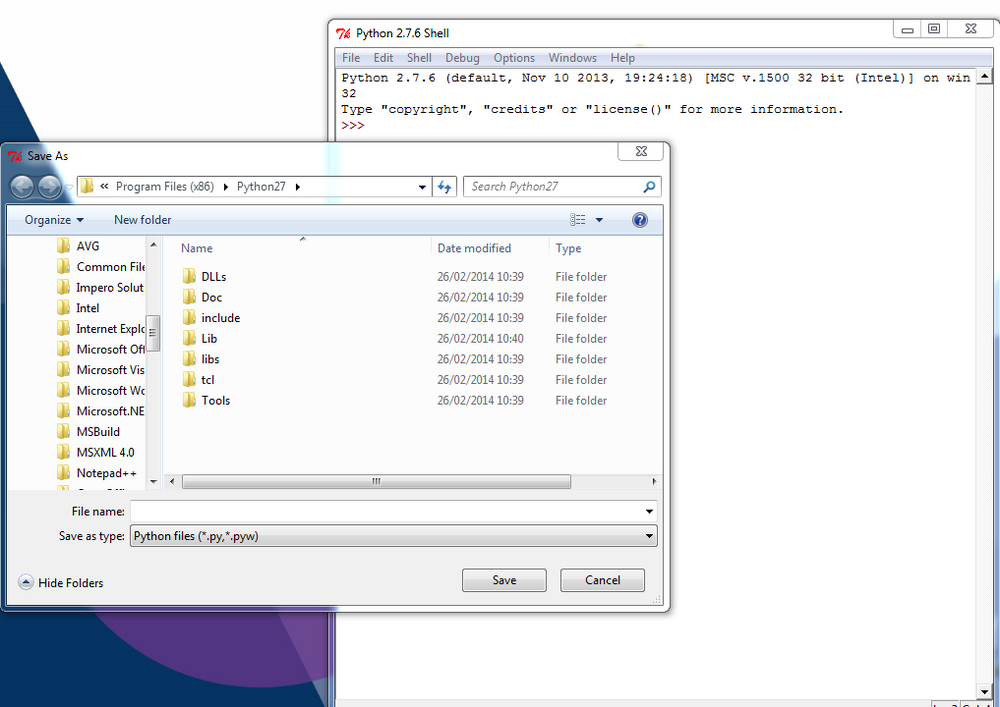This screenshot has width=1000, height=707.
Task: Select Notepad++ folder in the tree
Action: point(97,473)
